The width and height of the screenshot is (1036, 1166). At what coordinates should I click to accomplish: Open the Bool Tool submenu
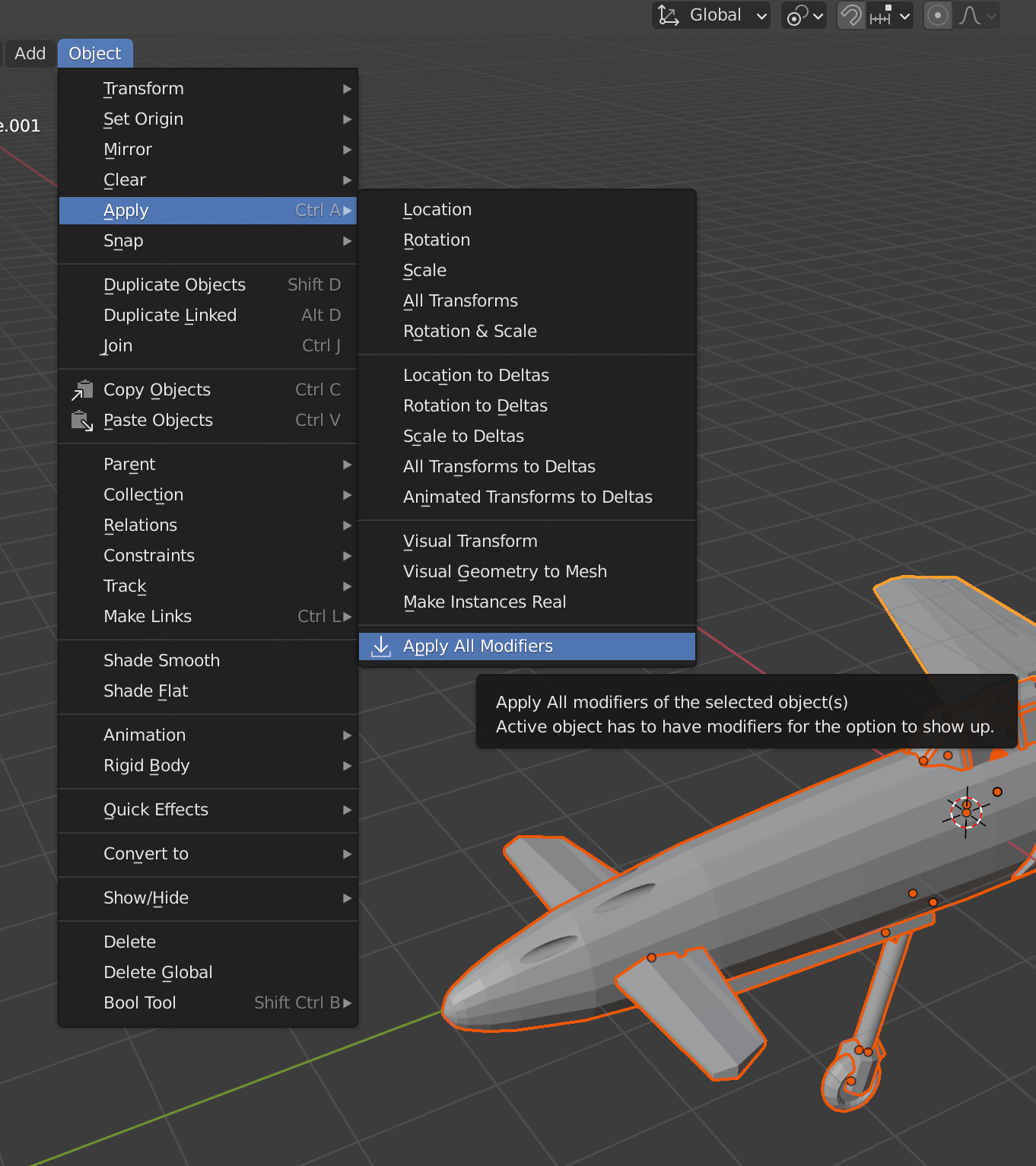pos(208,1003)
